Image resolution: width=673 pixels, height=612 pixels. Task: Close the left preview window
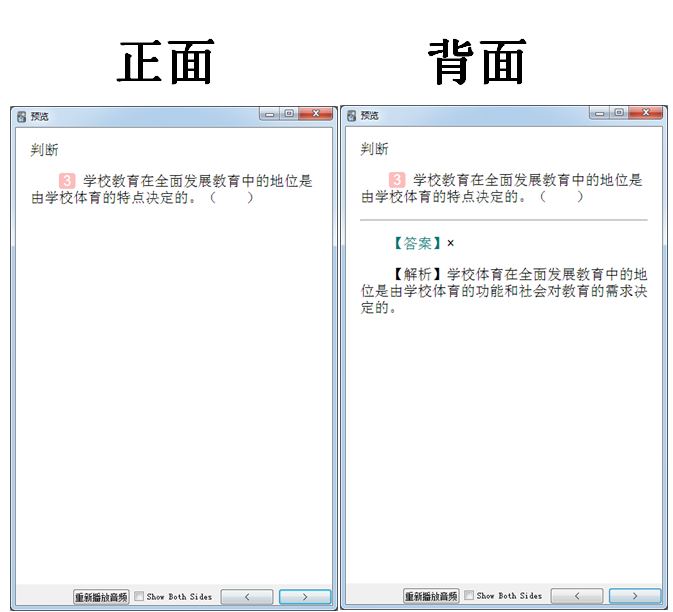click(x=316, y=114)
